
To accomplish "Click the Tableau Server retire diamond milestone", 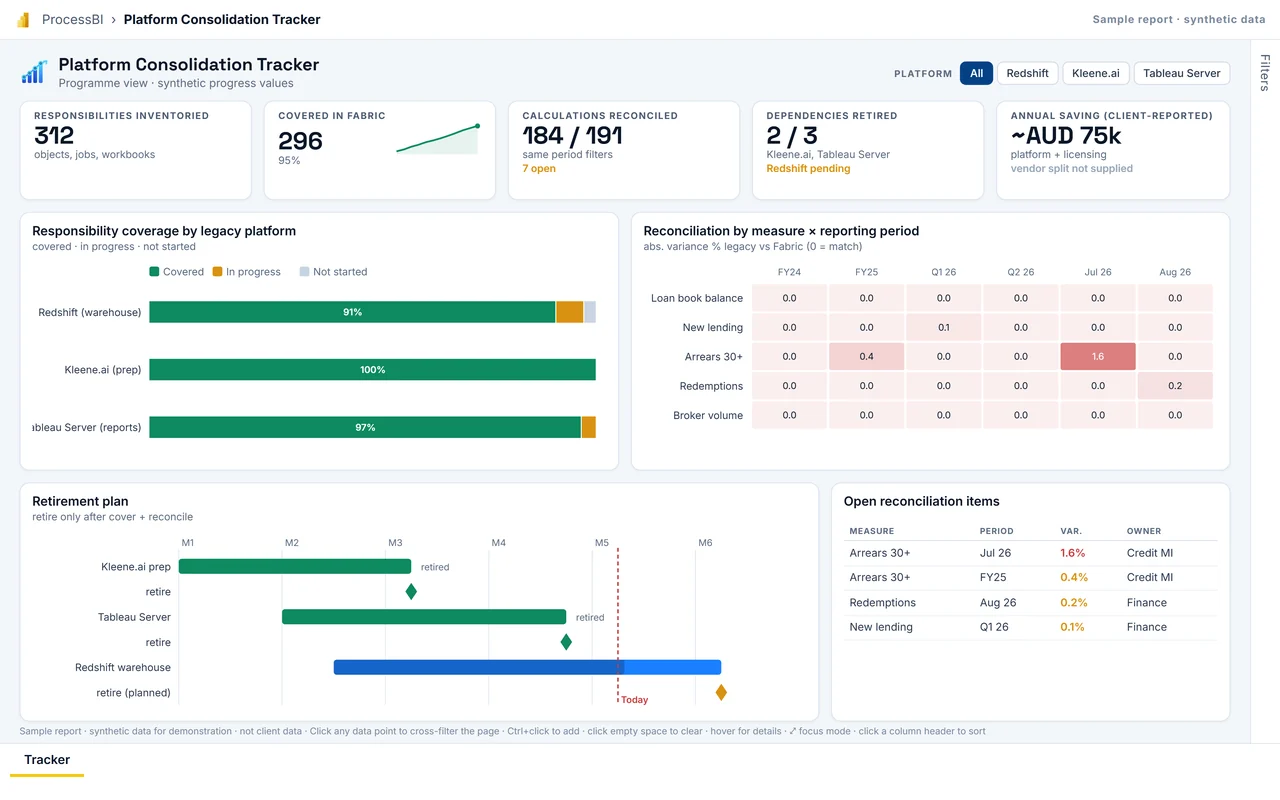I will pyautogui.click(x=566, y=642).
